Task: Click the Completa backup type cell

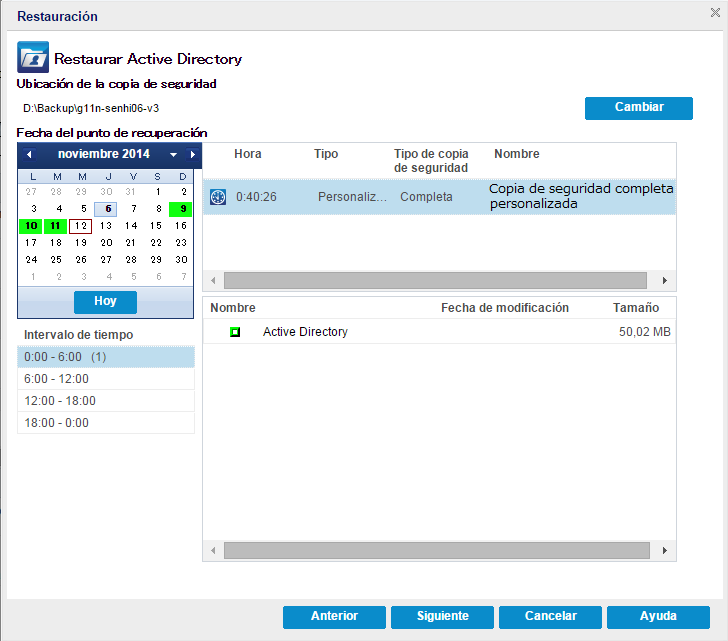Action: pos(426,197)
